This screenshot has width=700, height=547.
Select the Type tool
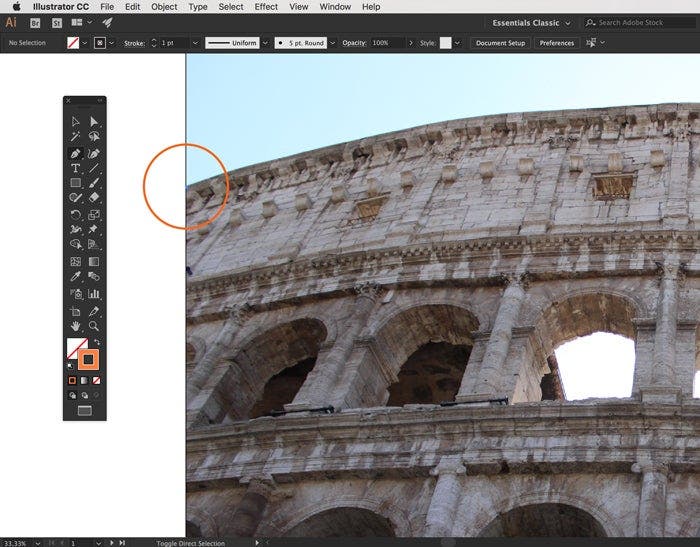[75, 168]
